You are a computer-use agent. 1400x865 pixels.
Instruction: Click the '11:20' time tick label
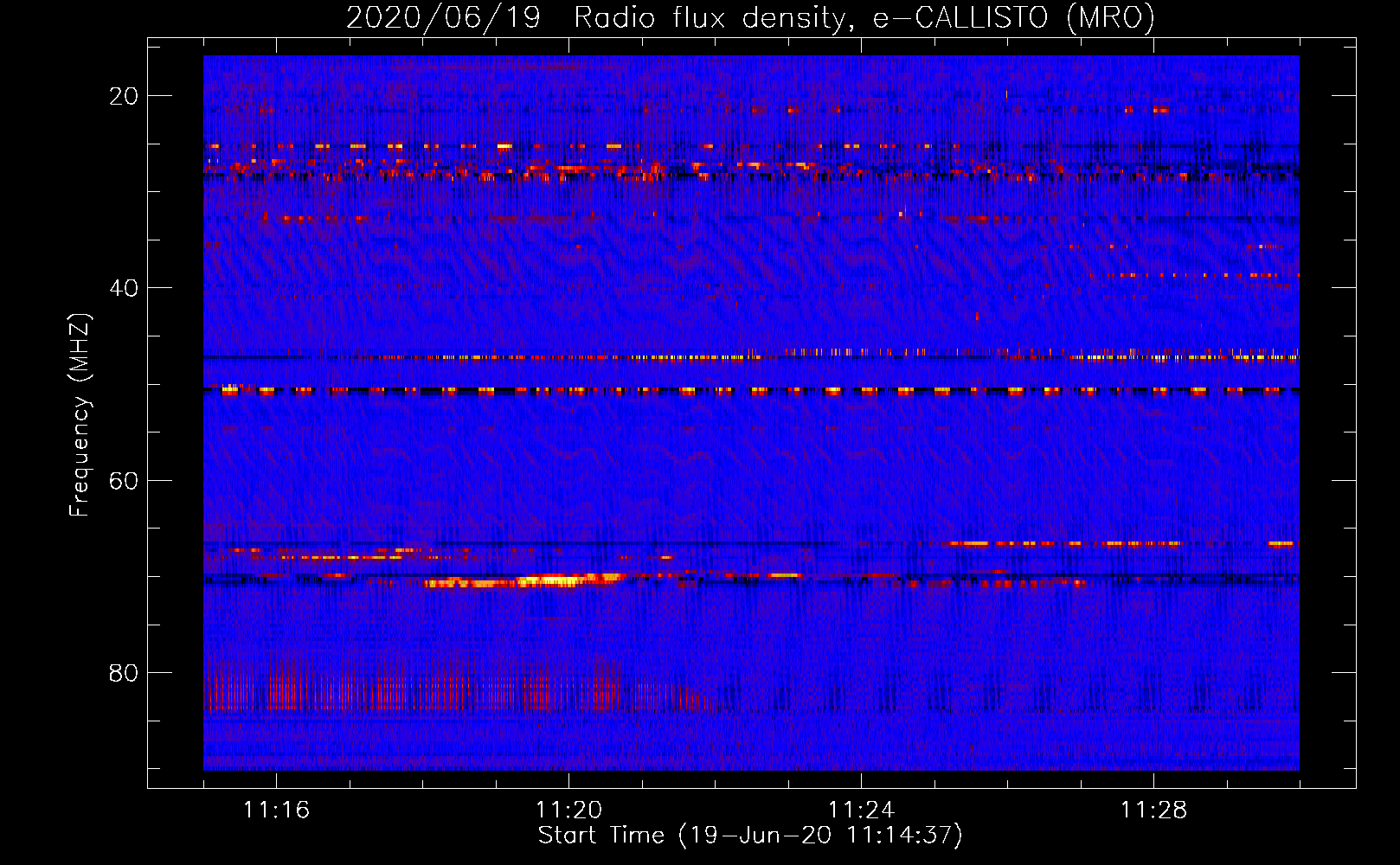pos(568,811)
